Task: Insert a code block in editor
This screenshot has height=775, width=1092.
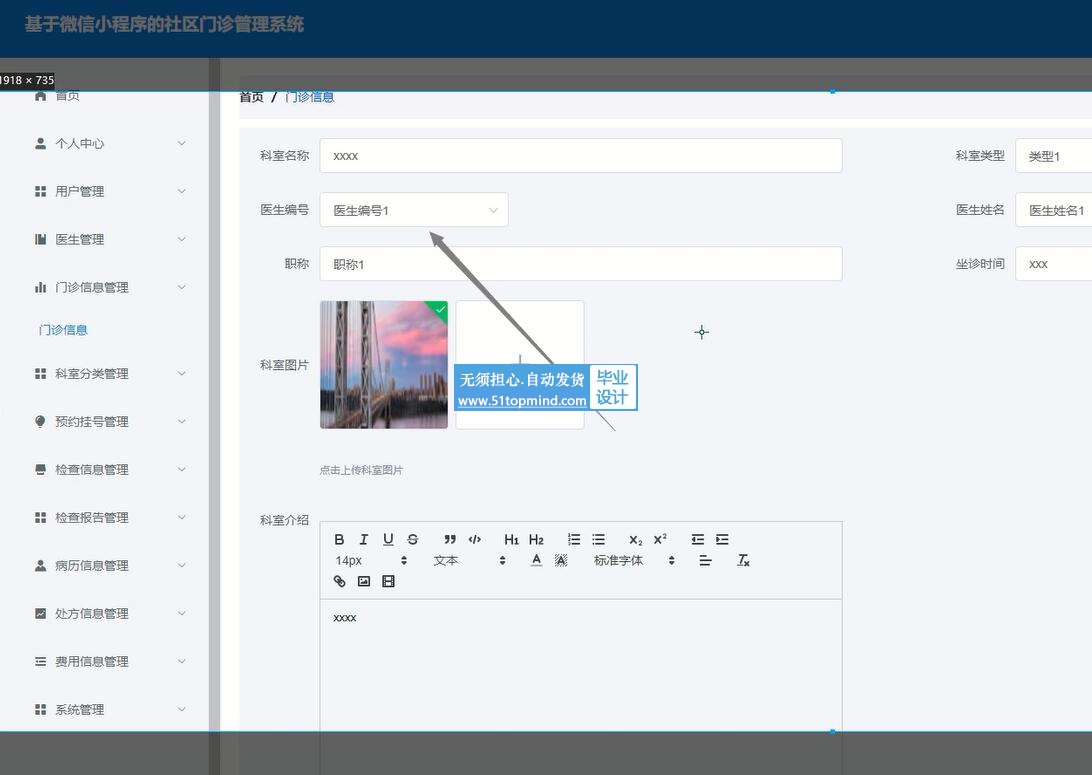Action: (475, 540)
